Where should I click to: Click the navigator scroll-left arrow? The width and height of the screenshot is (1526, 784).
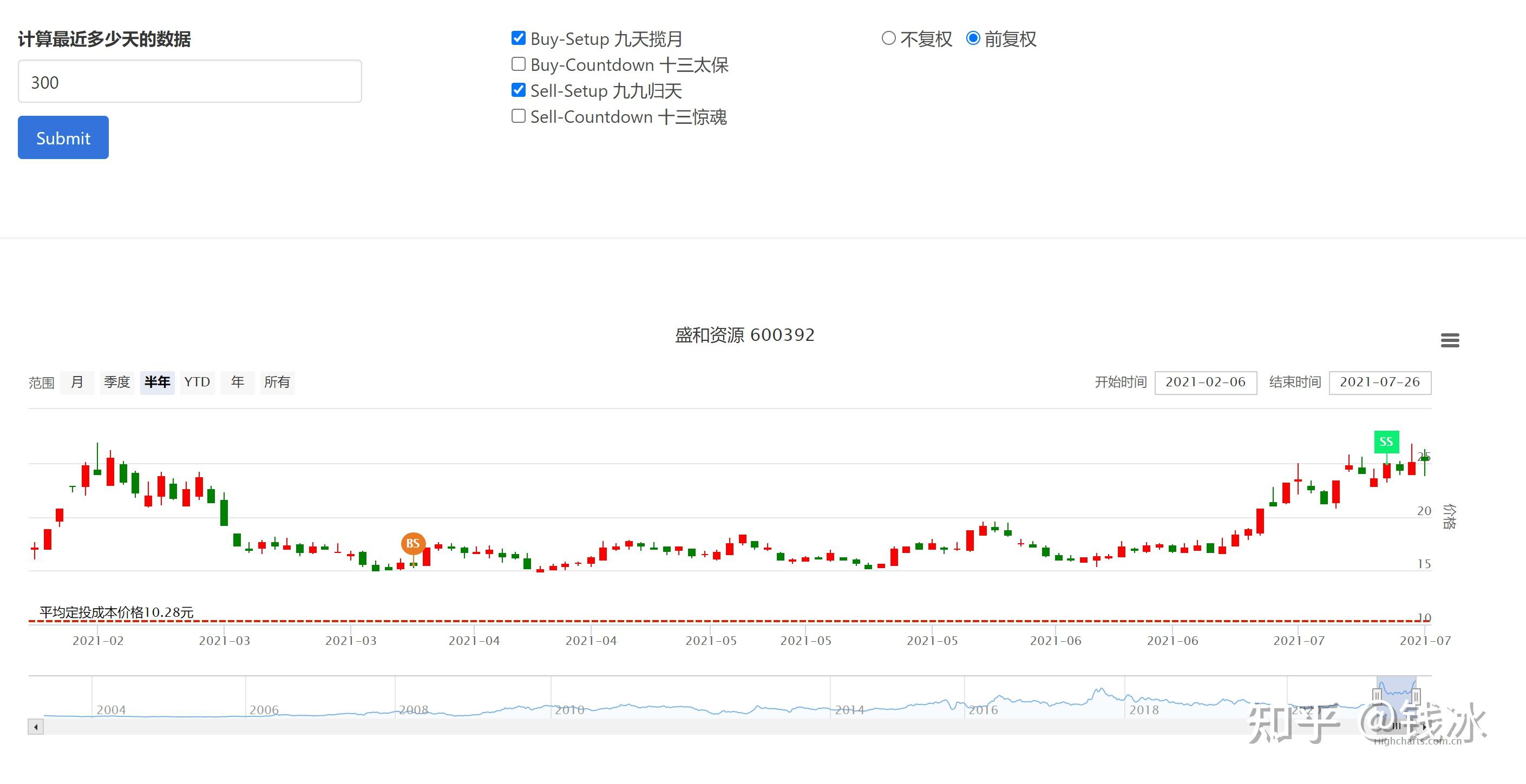pos(36,727)
